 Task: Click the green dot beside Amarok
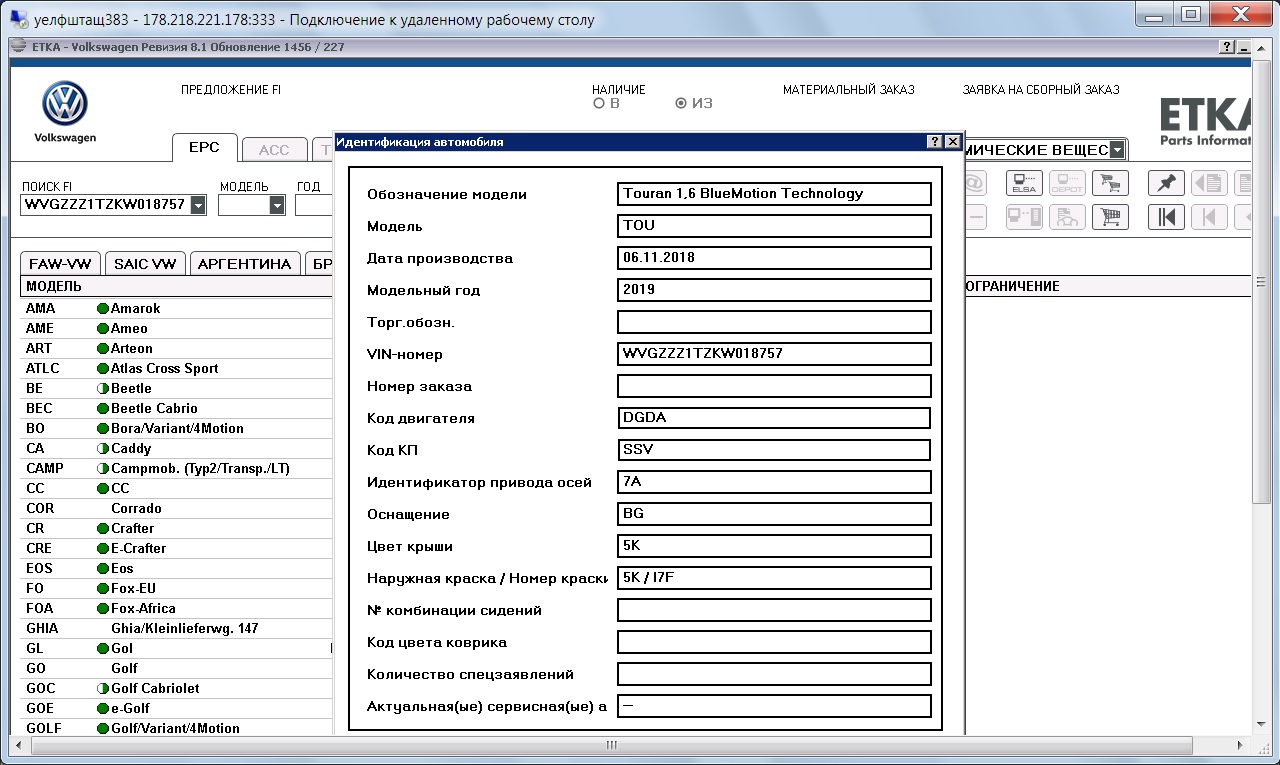point(102,309)
